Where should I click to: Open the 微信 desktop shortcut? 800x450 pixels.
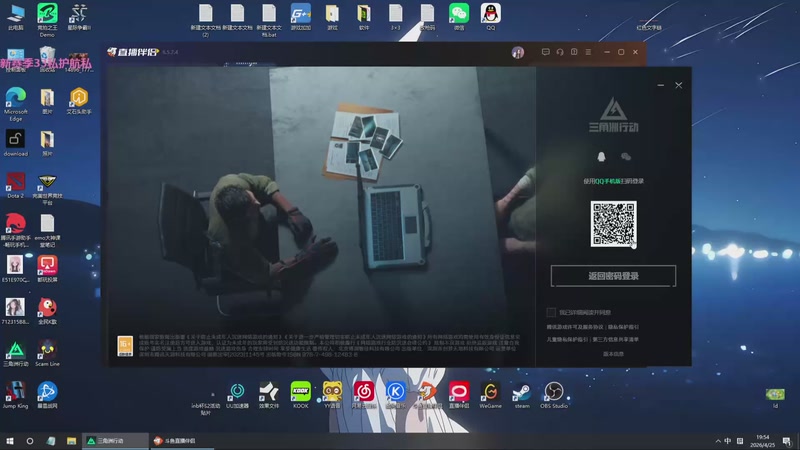[459, 17]
